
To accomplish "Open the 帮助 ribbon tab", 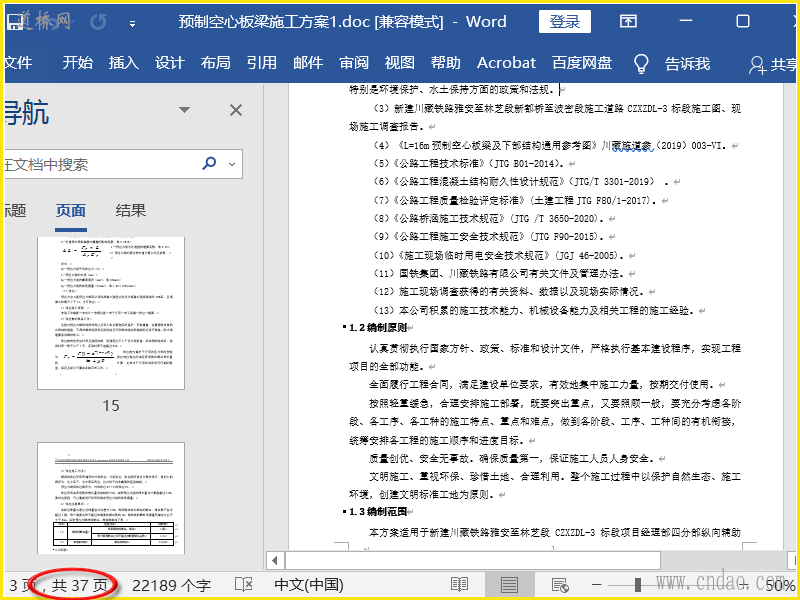I will tap(445, 63).
